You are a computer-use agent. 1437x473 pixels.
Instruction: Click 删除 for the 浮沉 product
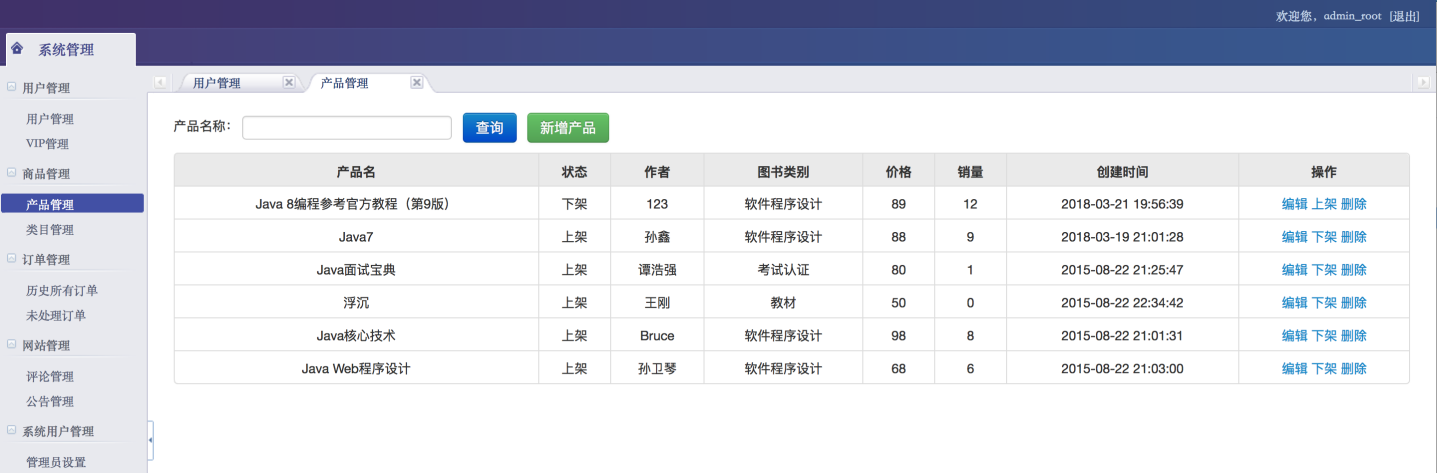pos(1353,303)
